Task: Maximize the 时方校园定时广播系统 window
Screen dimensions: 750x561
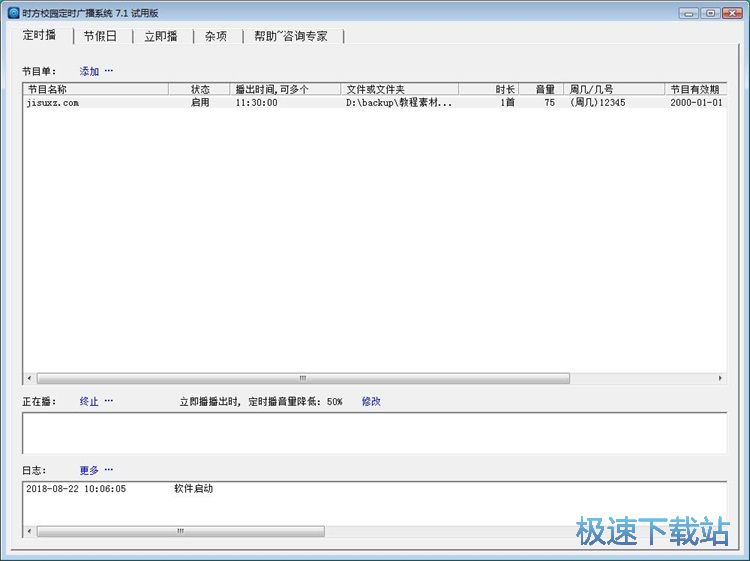Action: point(710,13)
